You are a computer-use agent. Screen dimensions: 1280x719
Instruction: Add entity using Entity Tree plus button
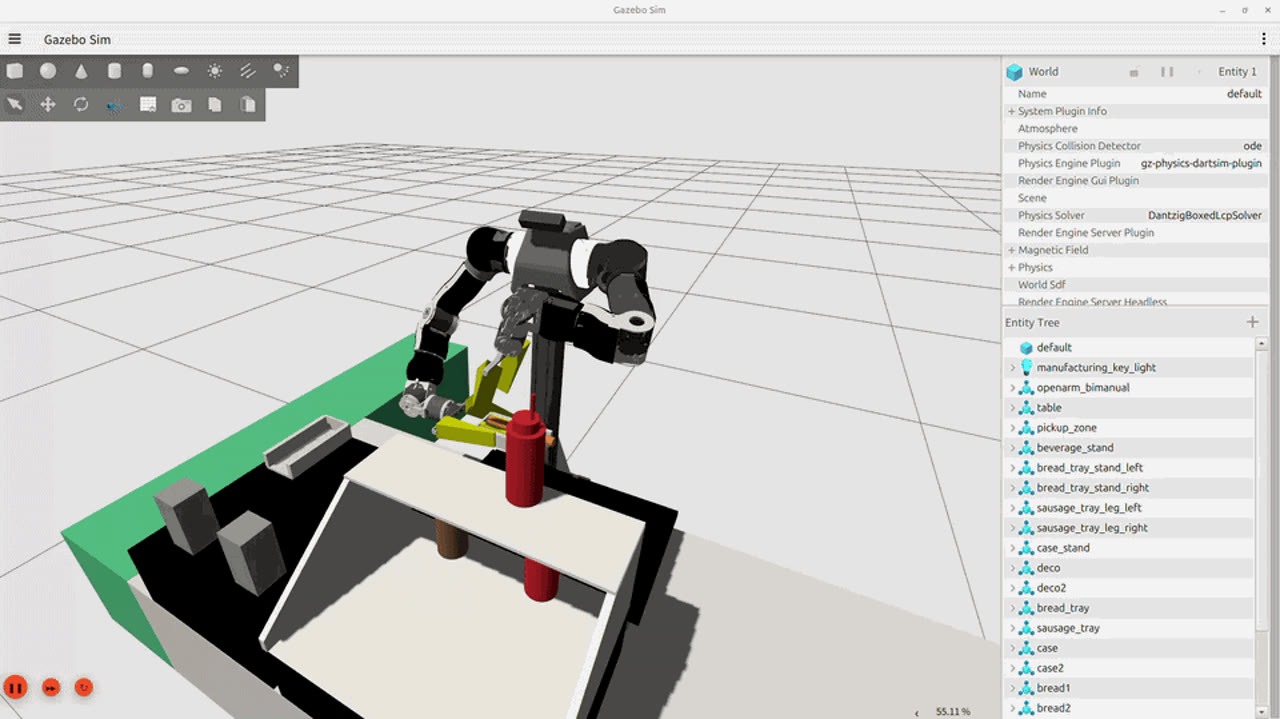click(x=1252, y=322)
